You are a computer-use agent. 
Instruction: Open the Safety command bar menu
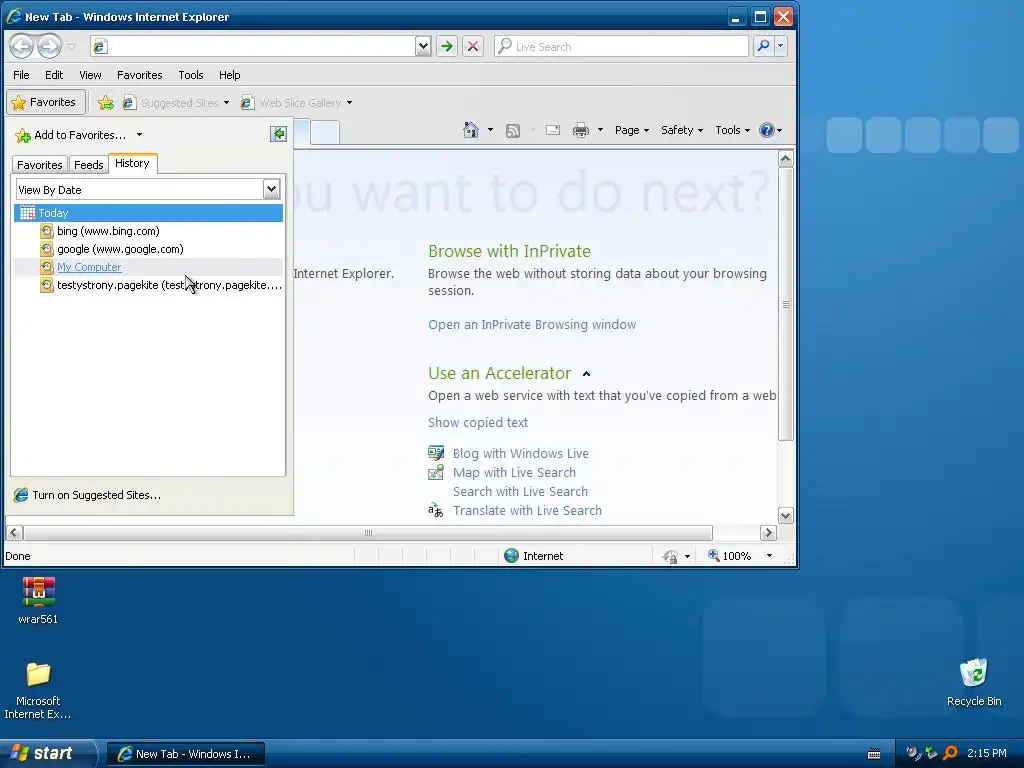point(682,130)
